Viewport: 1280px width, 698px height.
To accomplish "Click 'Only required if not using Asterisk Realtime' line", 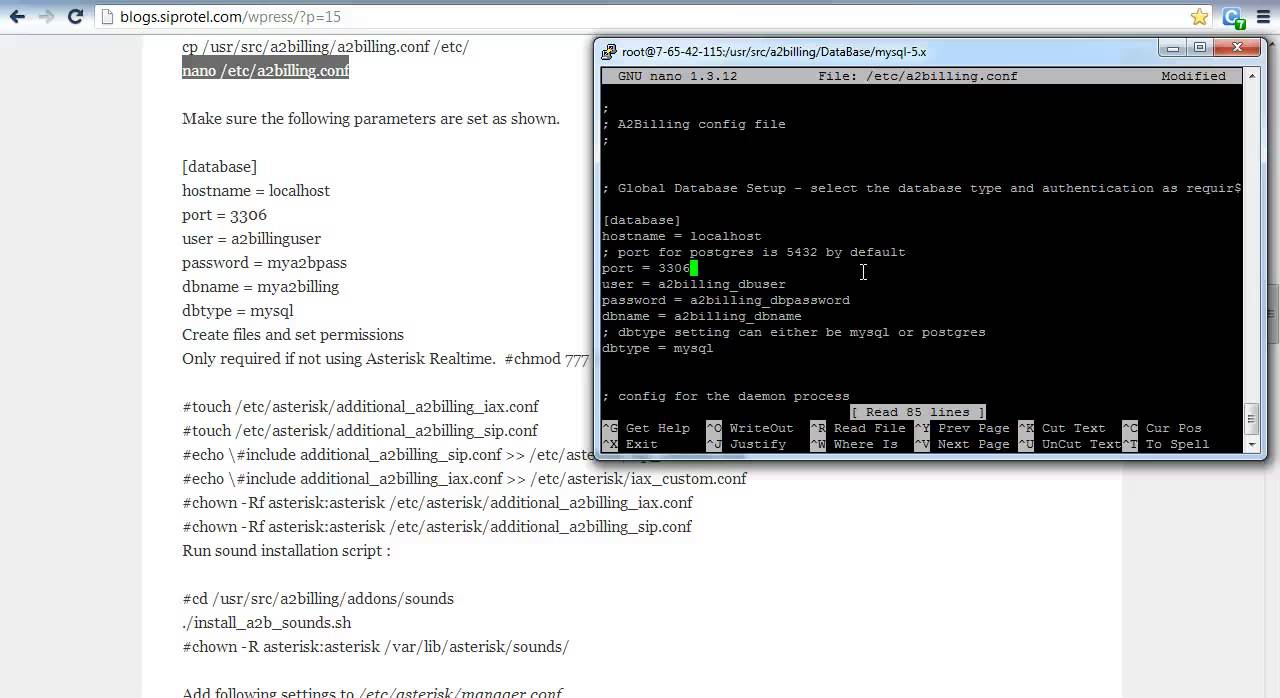I will pos(385,358).
